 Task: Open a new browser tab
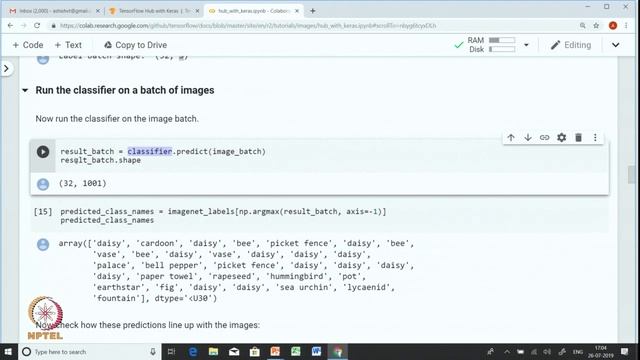click(312, 11)
